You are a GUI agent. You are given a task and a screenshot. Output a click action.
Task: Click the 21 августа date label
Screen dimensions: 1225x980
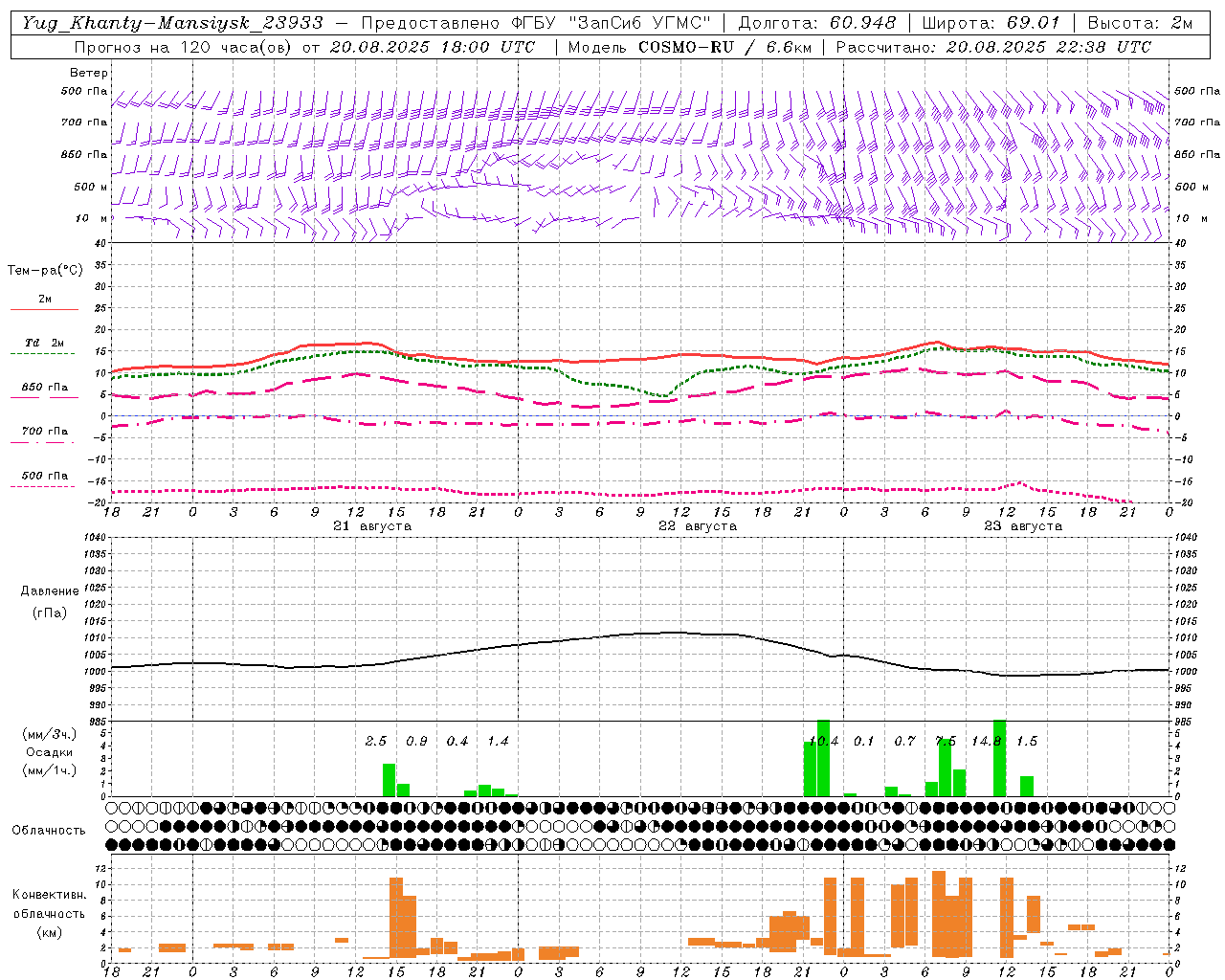pos(372,525)
